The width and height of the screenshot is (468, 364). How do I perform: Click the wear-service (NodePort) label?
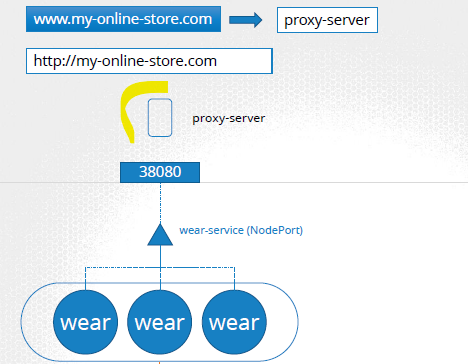tap(241, 230)
